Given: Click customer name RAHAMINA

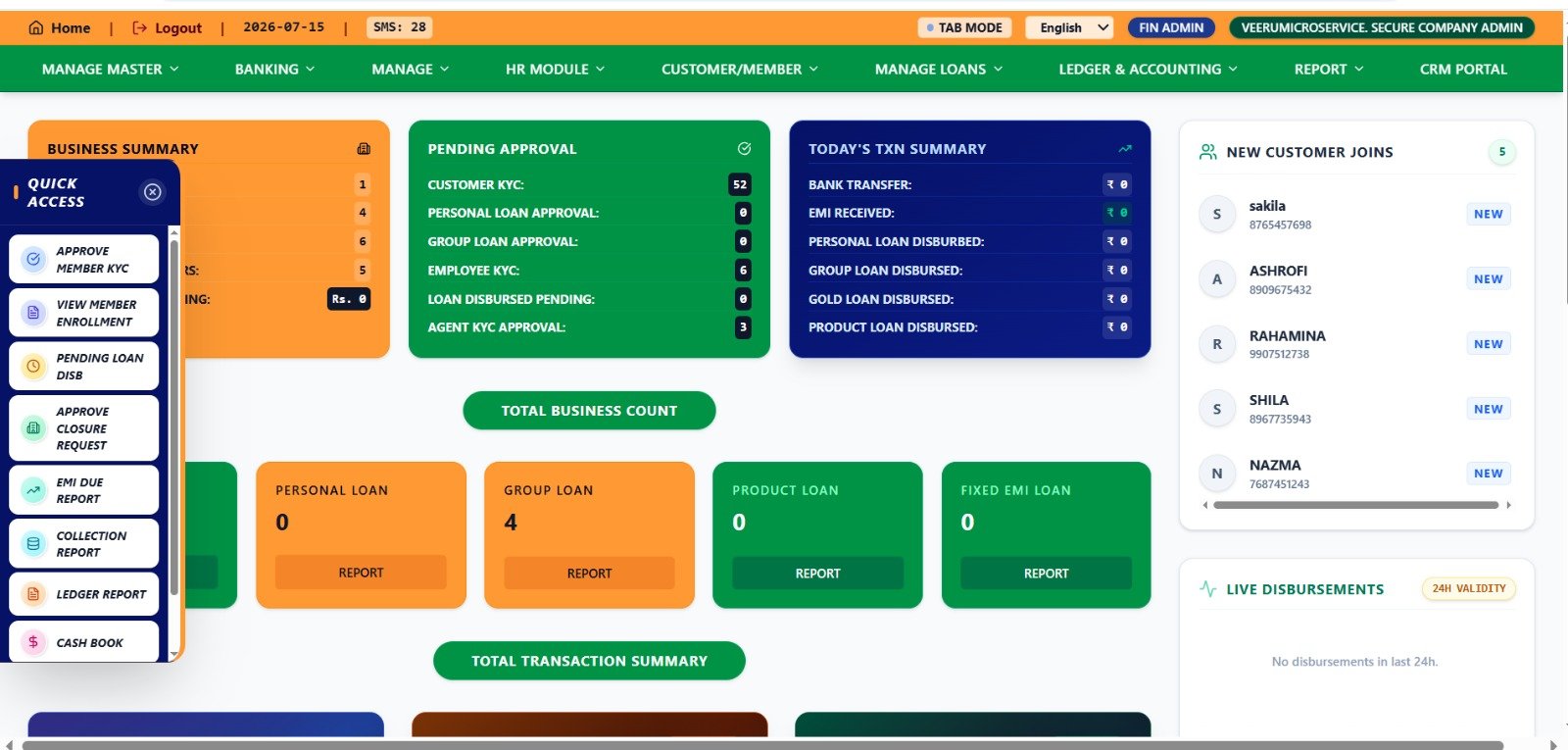Looking at the screenshot, I should (1287, 335).
